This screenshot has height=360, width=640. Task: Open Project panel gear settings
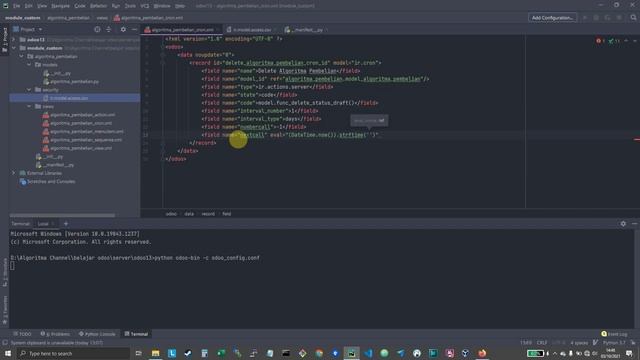pyautogui.click(x=123, y=29)
